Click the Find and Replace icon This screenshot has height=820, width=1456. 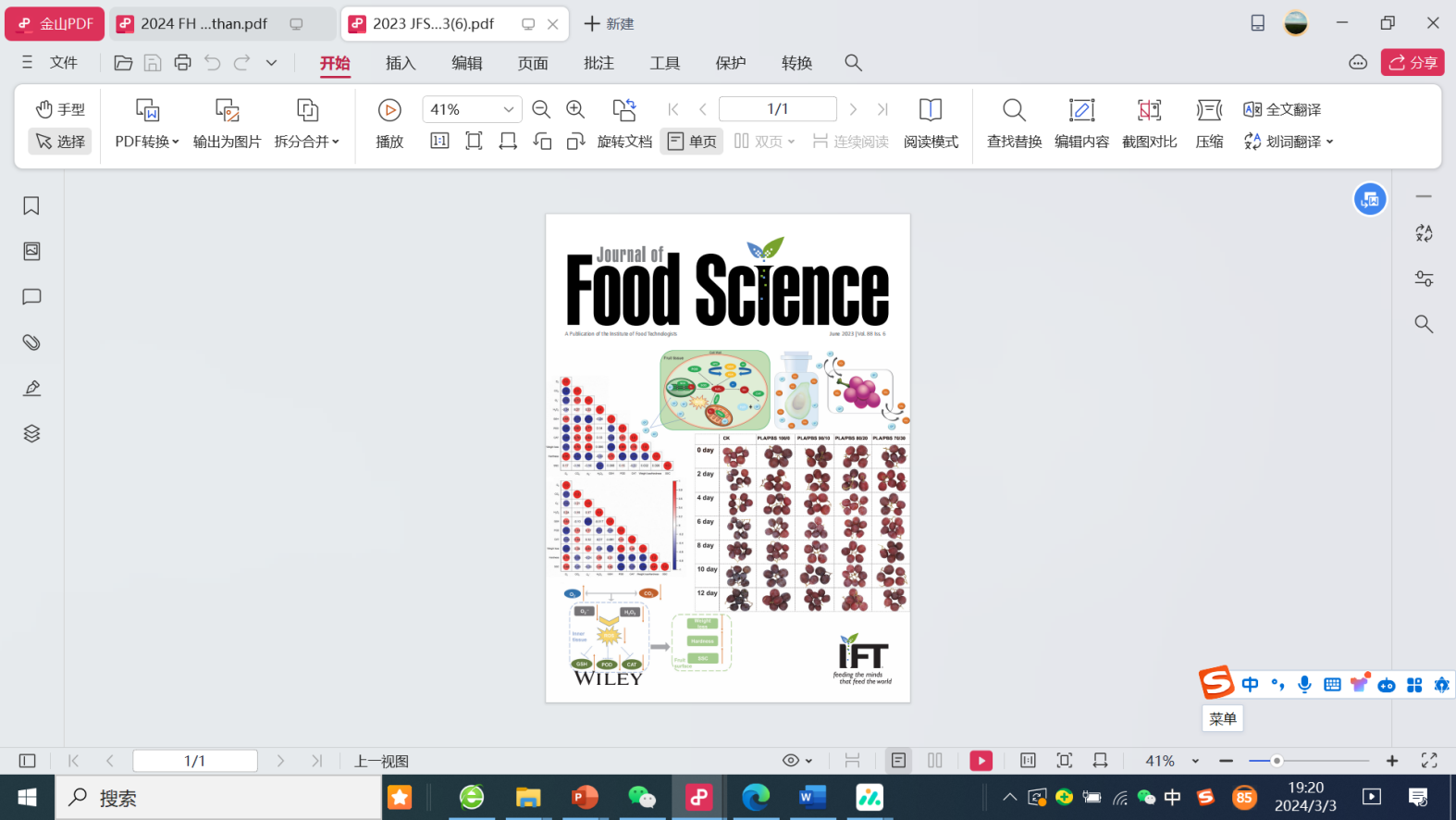click(1014, 110)
